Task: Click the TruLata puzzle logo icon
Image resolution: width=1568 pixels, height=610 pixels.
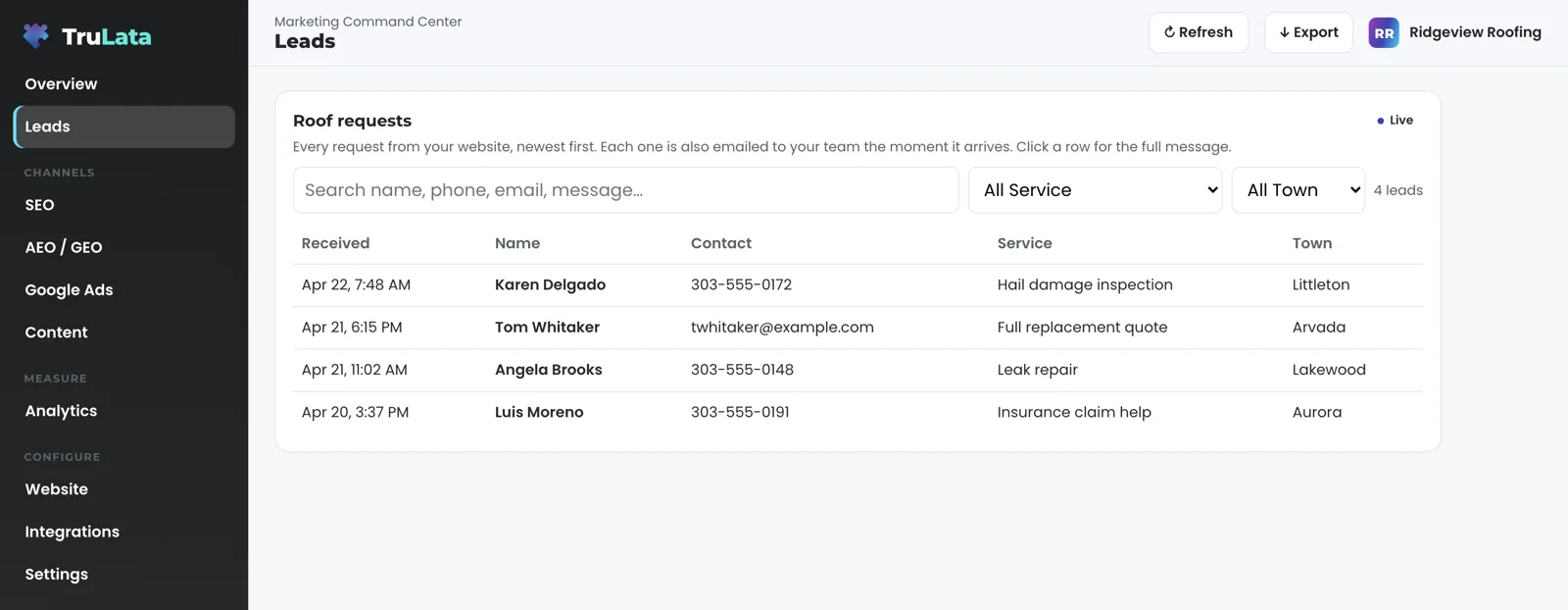Action: (36, 36)
